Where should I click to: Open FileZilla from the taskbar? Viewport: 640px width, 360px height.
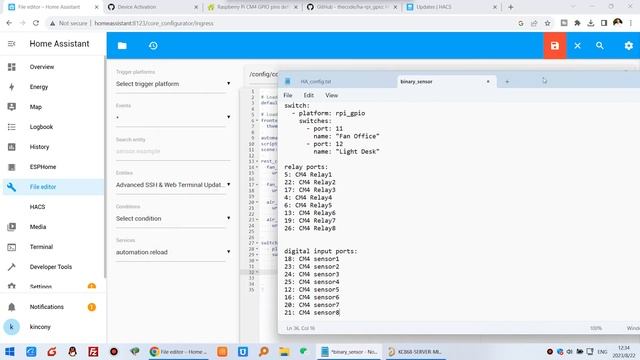point(93,351)
